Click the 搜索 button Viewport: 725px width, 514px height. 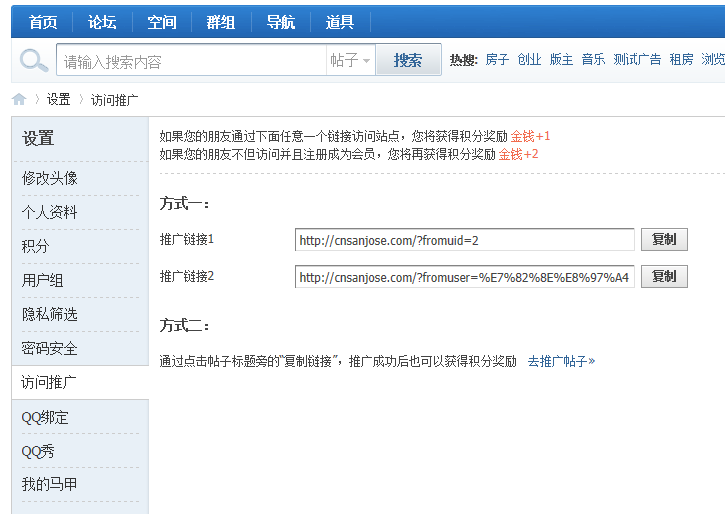click(x=408, y=60)
